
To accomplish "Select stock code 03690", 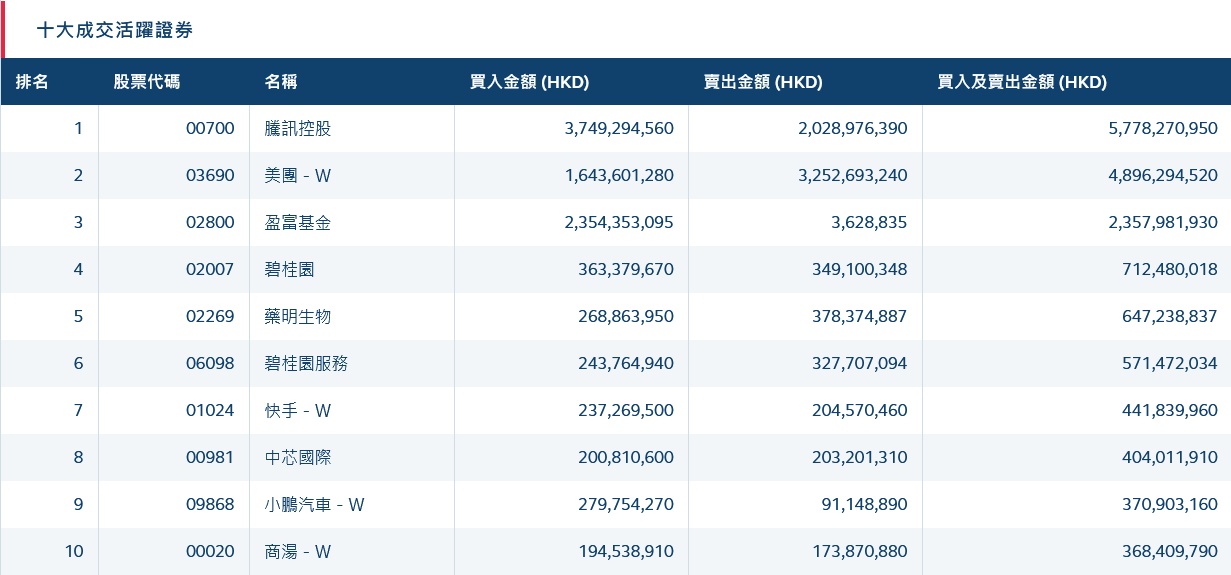I will 210,175.
